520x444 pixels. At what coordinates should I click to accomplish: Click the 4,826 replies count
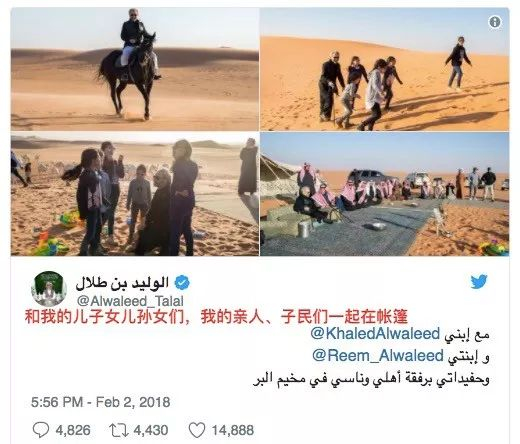tap(73, 430)
